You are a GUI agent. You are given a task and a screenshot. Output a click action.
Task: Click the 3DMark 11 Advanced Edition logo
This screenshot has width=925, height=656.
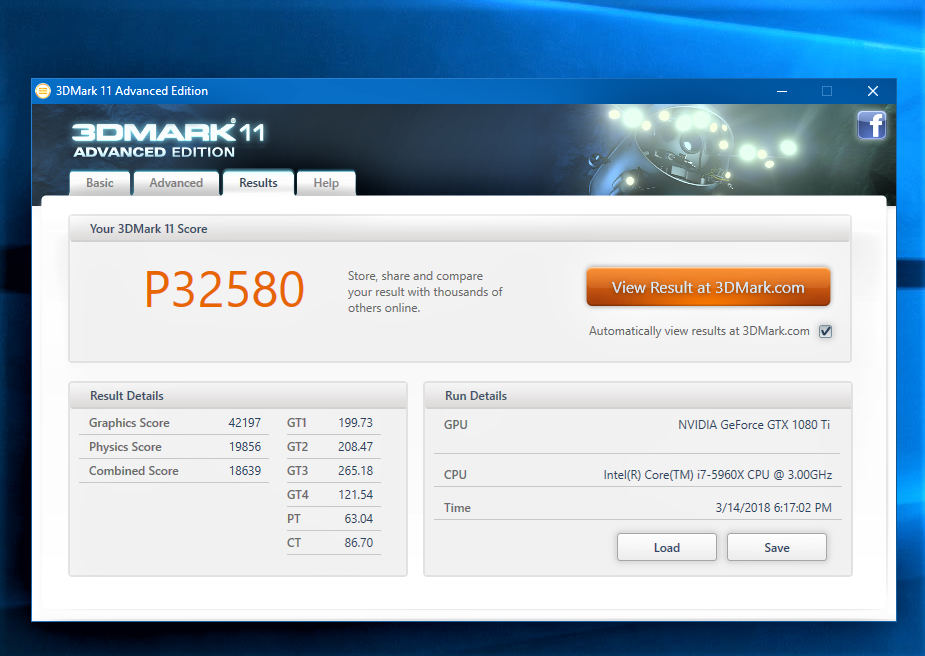click(x=169, y=139)
